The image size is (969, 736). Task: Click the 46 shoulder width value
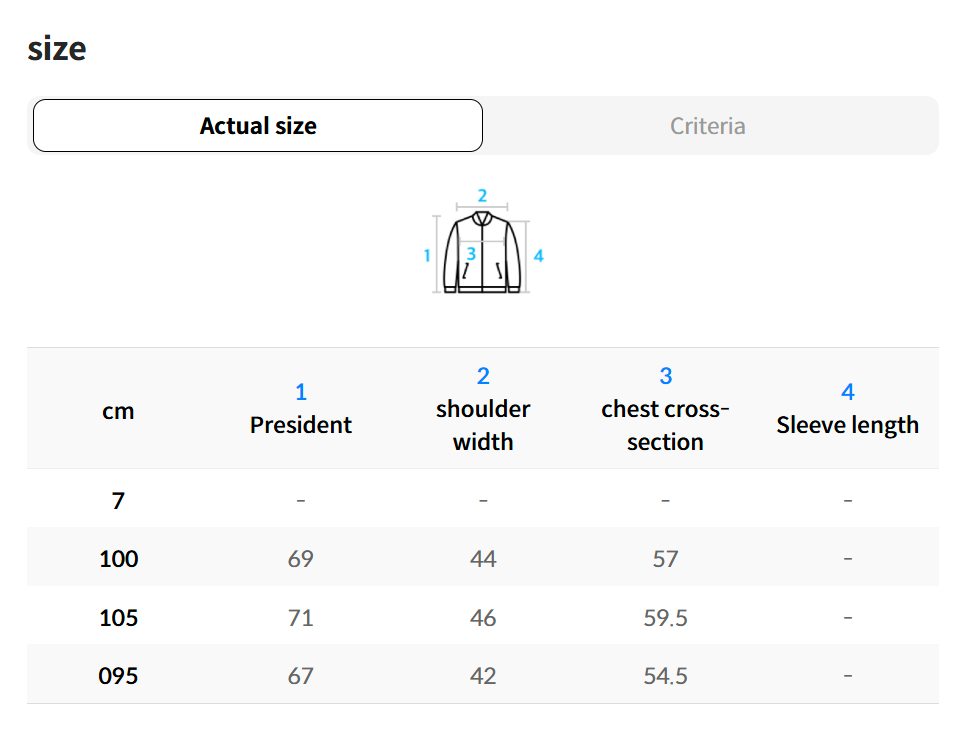click(x=483, y=617)
